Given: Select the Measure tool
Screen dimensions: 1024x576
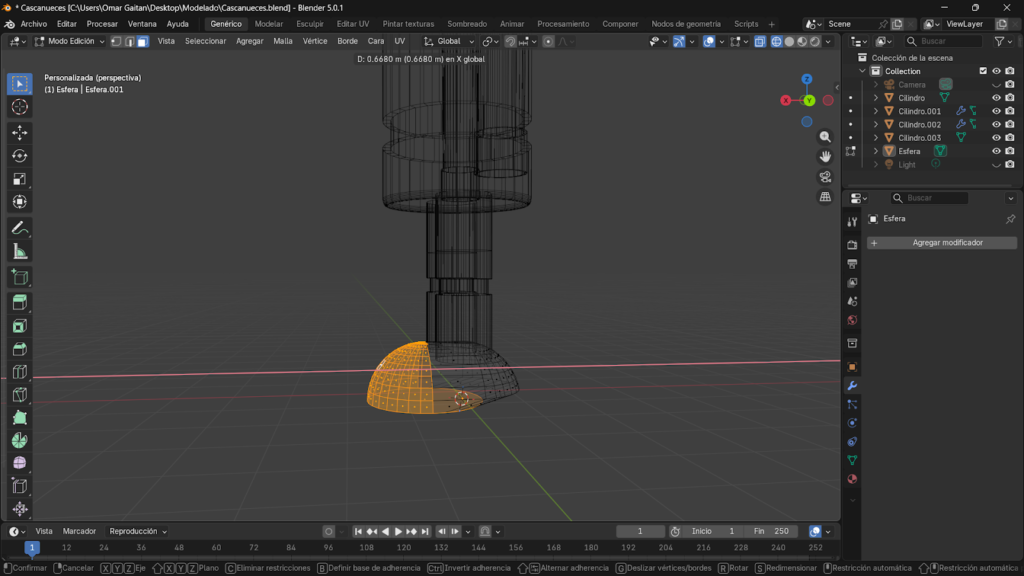Looking at the screenshot, I should pyautogui.click(x=20, y=251).
